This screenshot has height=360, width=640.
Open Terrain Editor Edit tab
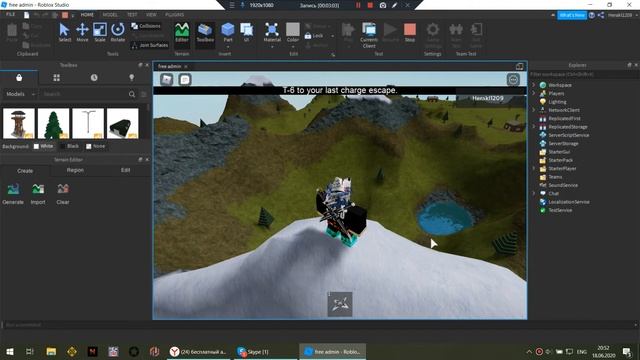125,170
